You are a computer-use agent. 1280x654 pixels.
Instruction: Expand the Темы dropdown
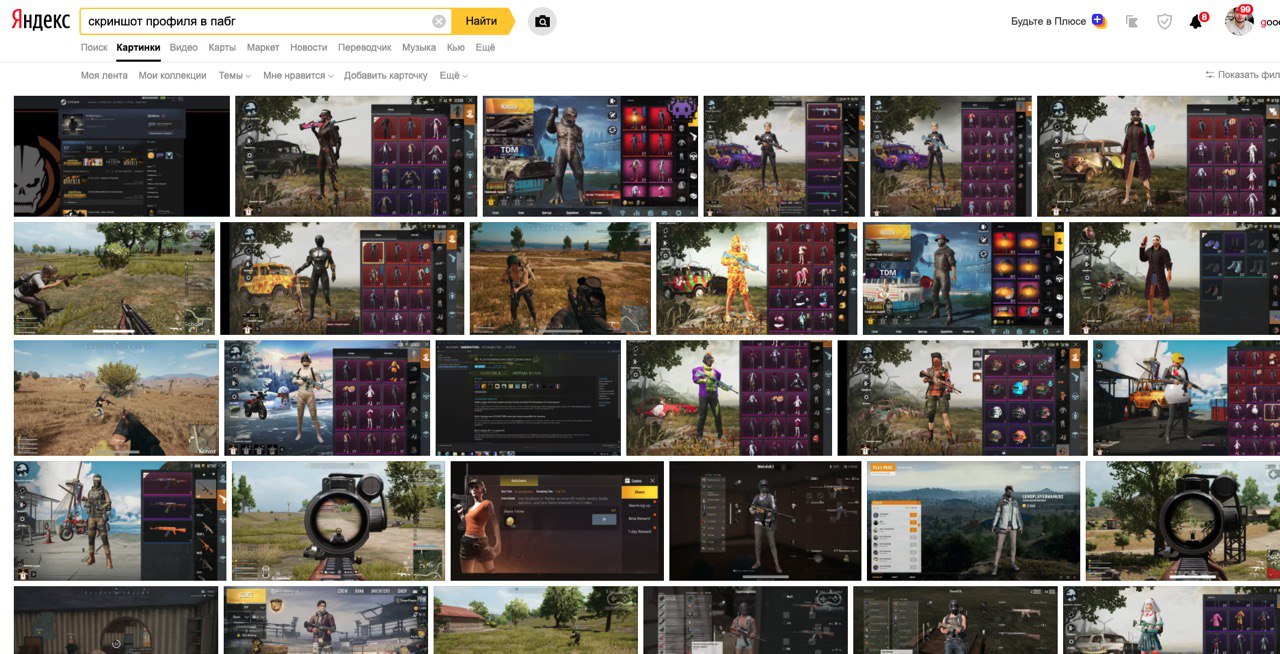click(235, 75)
